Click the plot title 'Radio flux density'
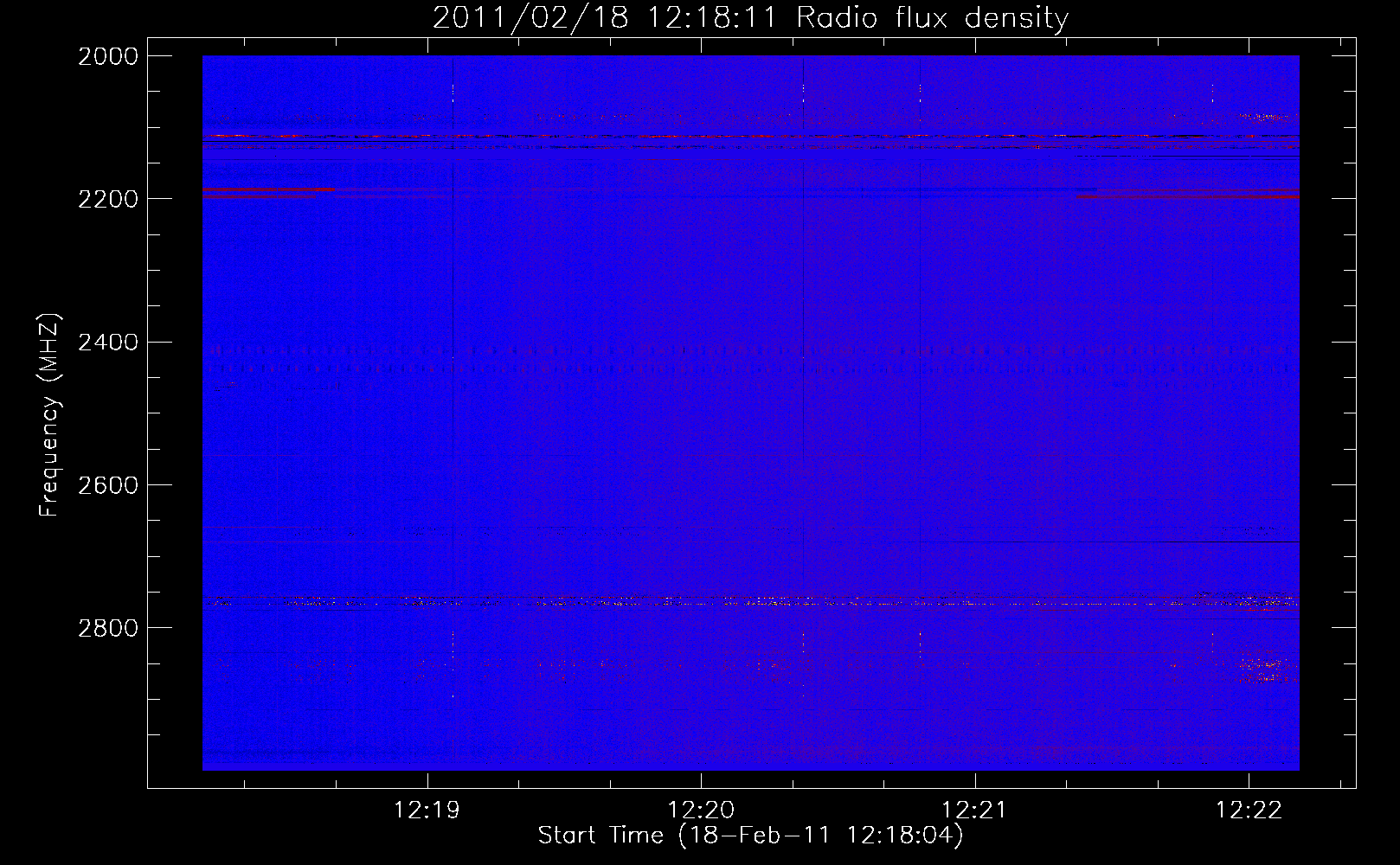 (932, 18)
